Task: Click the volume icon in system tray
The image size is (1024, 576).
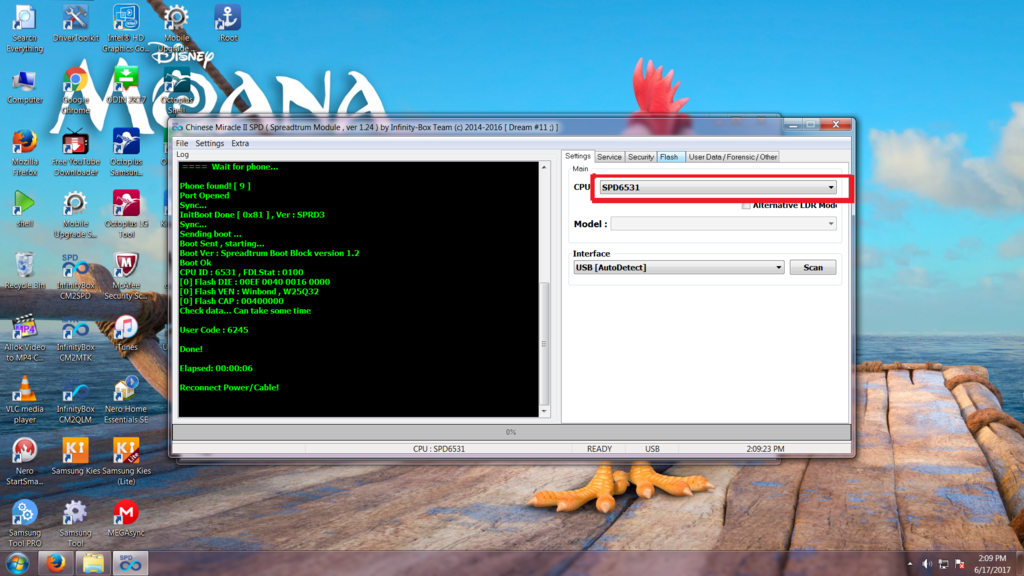Action: point(927,564)
